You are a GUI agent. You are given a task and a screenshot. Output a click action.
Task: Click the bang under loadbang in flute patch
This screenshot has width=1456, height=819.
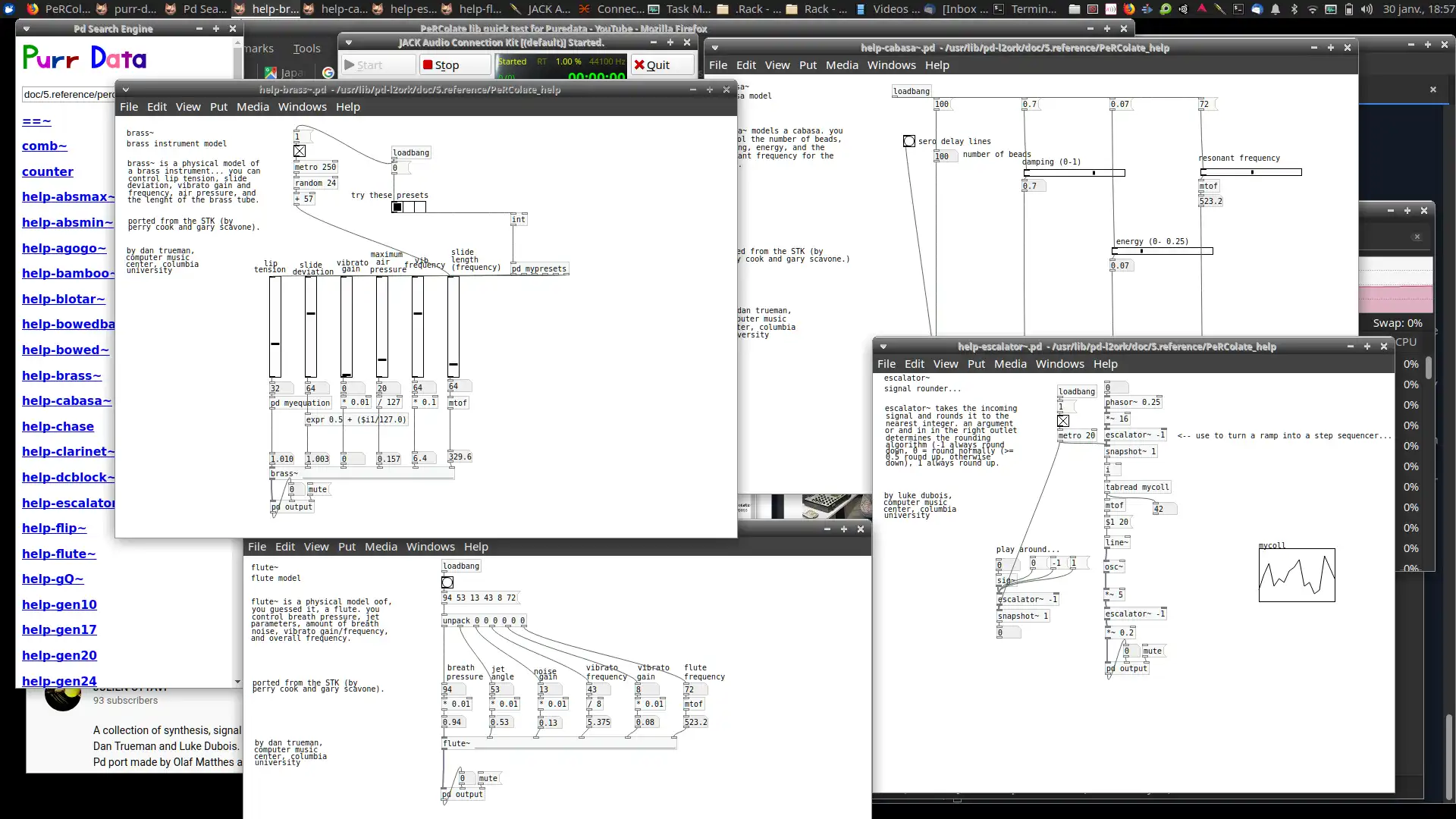click(447, 582)
